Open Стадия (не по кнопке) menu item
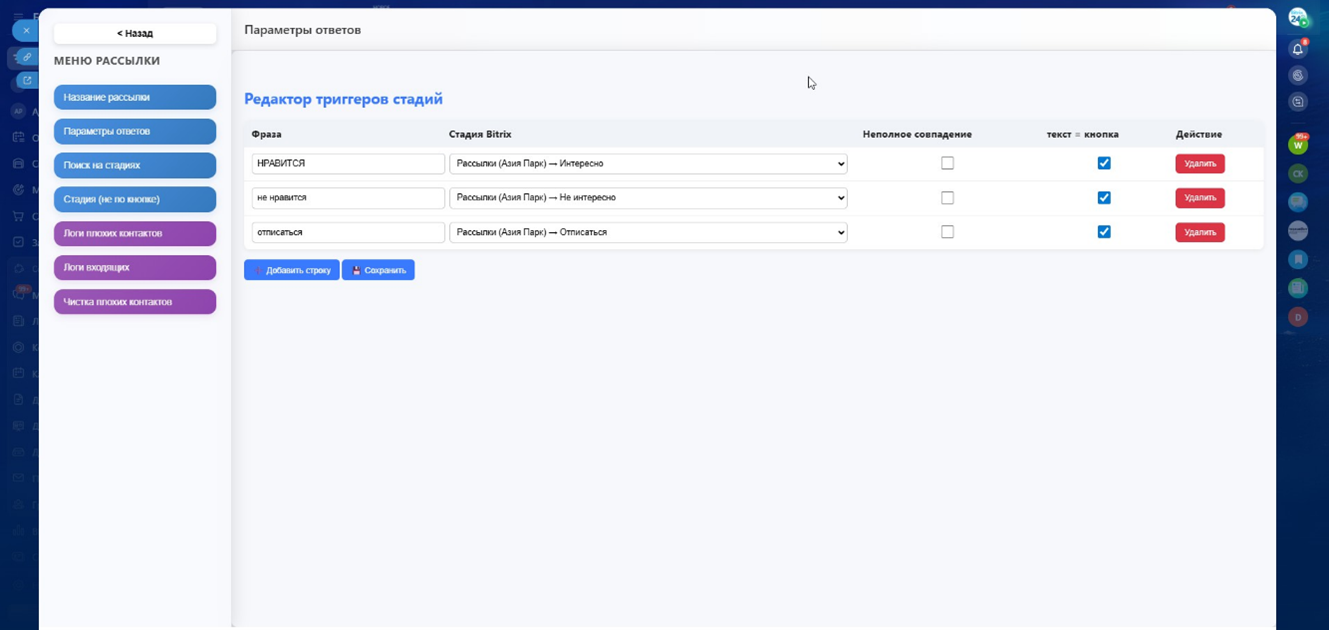1329x630 pixels. click(x=135, y=199)
